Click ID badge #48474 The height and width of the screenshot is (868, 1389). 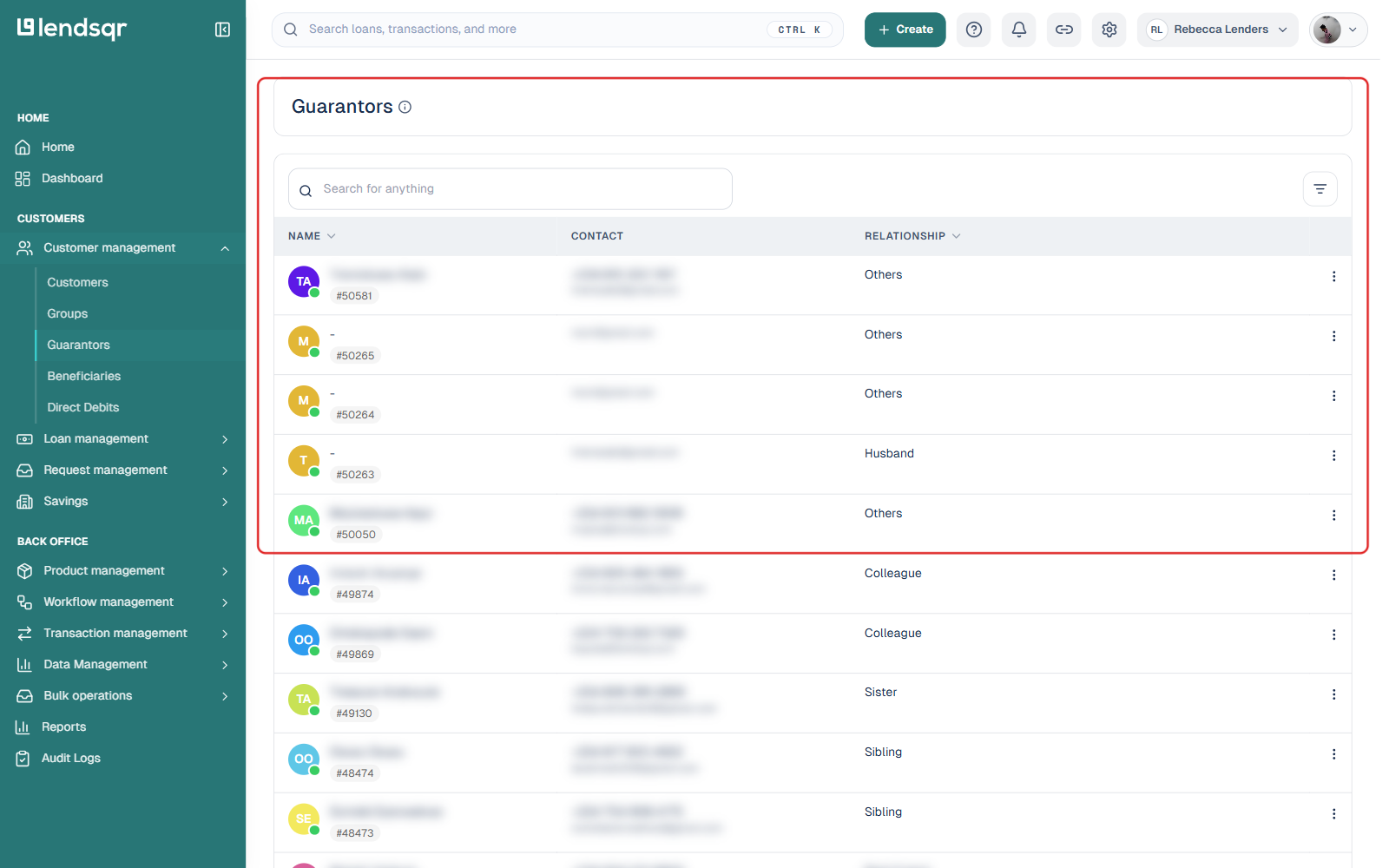point(355,773)
